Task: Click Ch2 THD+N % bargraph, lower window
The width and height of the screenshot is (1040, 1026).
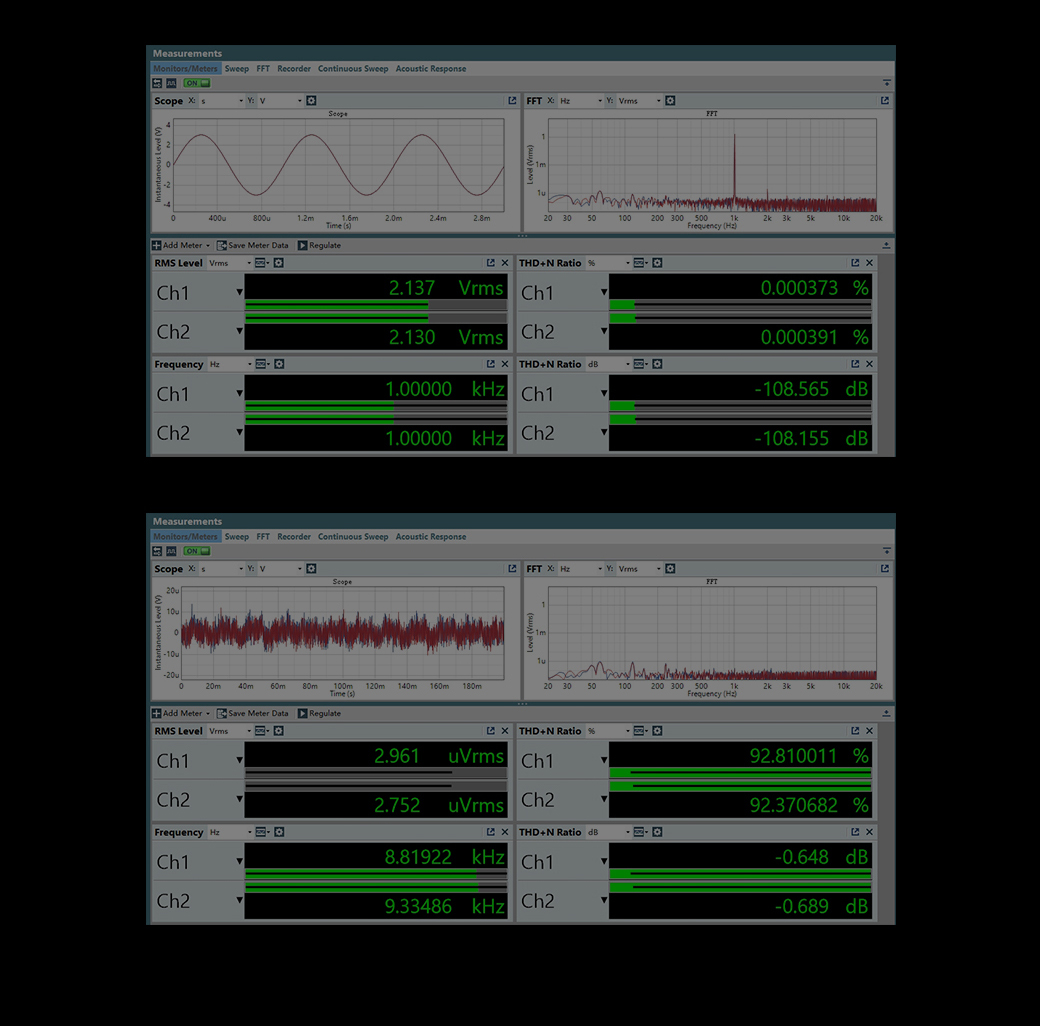Action: click(740, 786)
